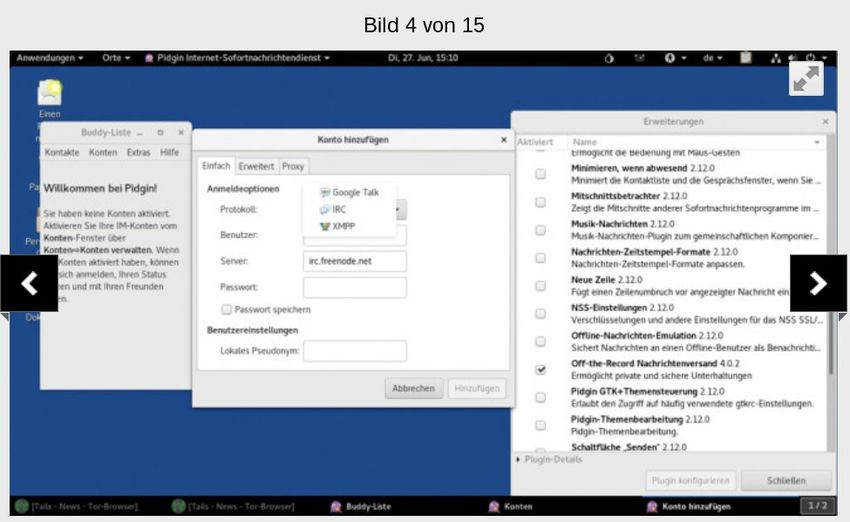Switch to the Erweitert tab
The image size is (850, 522).
pos(256,166)
